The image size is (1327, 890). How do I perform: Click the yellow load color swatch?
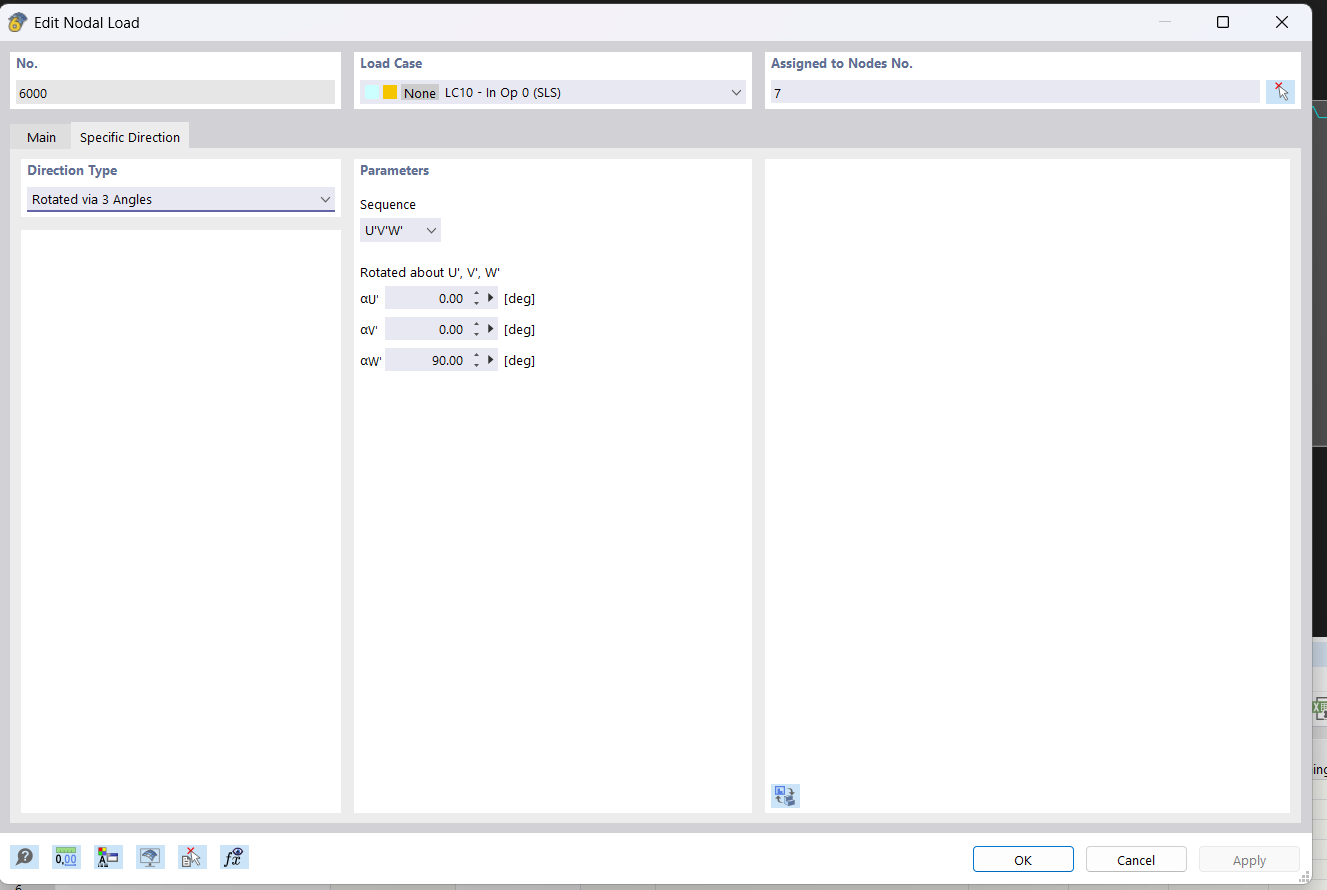click(x=390, y=92)
